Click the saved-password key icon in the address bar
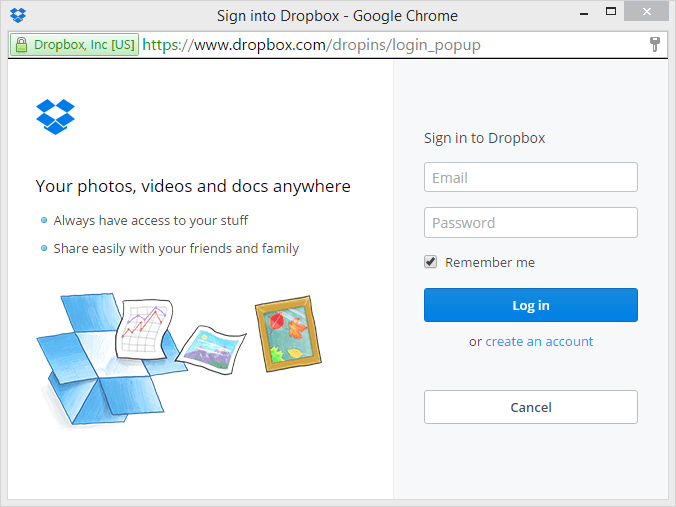This screenshot has height=507, width=676. click(x=654, y=44)
